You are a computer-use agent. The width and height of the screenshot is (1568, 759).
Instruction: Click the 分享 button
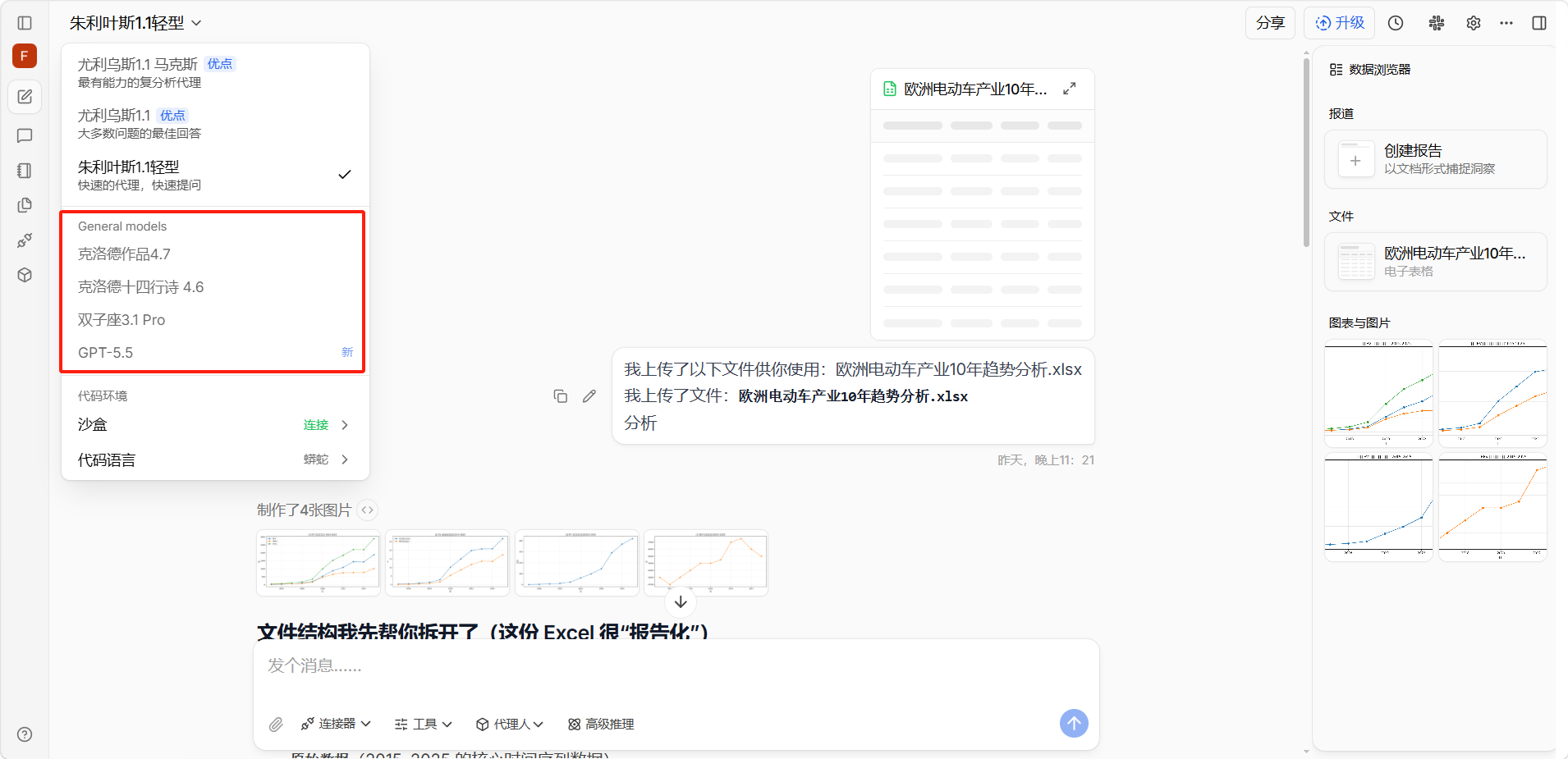[1270, 23]
